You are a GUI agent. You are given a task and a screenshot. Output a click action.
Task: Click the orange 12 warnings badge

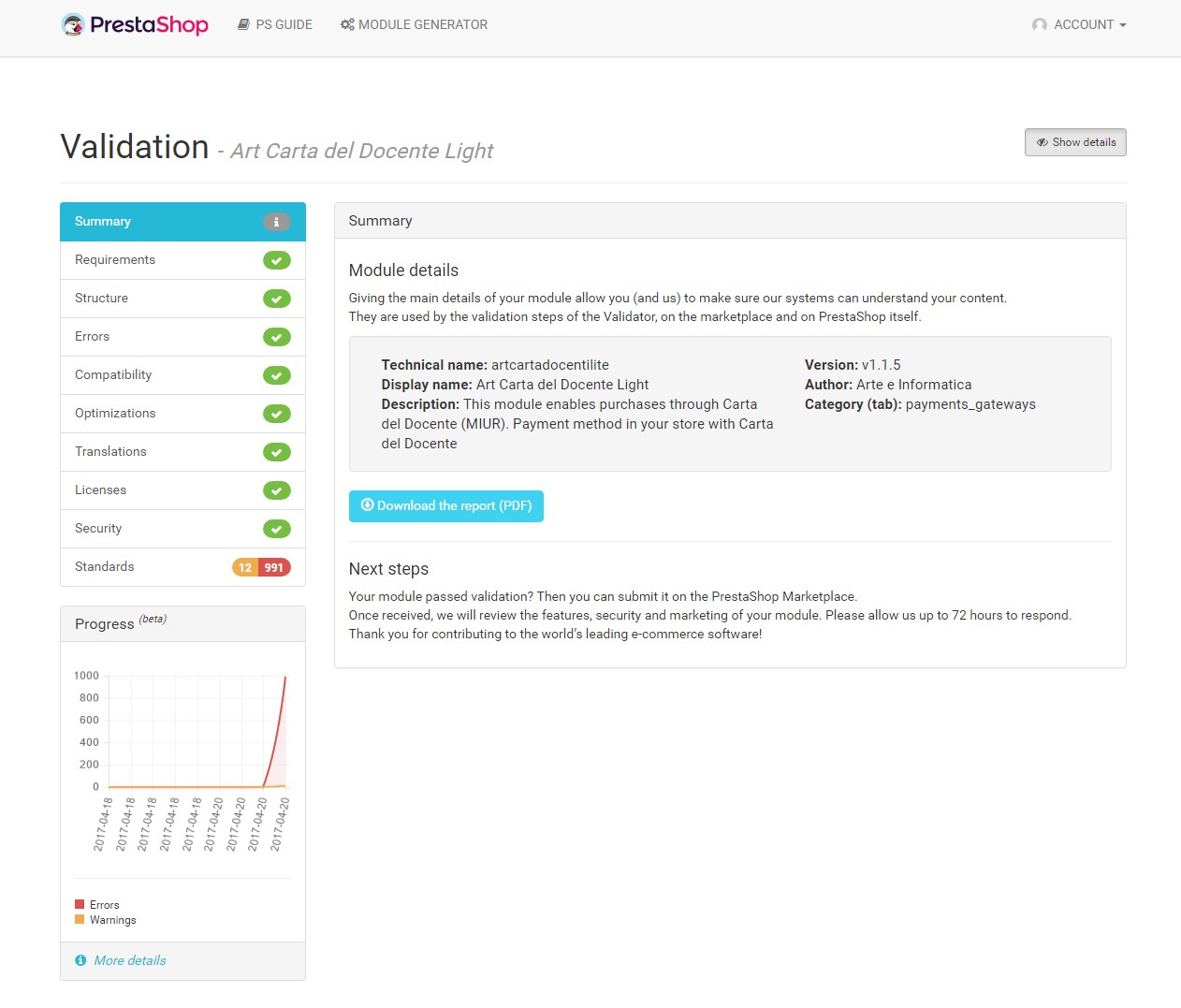pos(245,567)
